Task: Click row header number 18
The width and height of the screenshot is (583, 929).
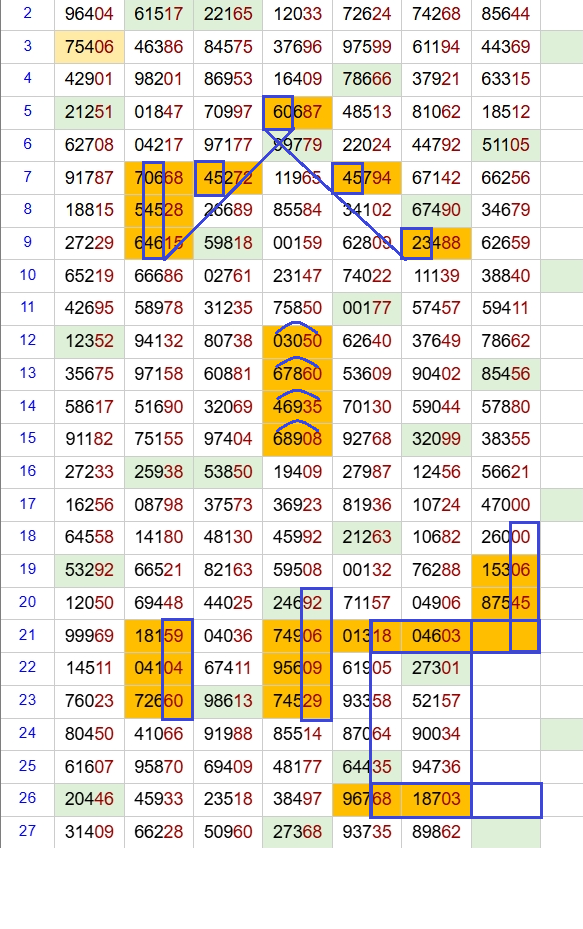Action: click(x=27, y=537)
